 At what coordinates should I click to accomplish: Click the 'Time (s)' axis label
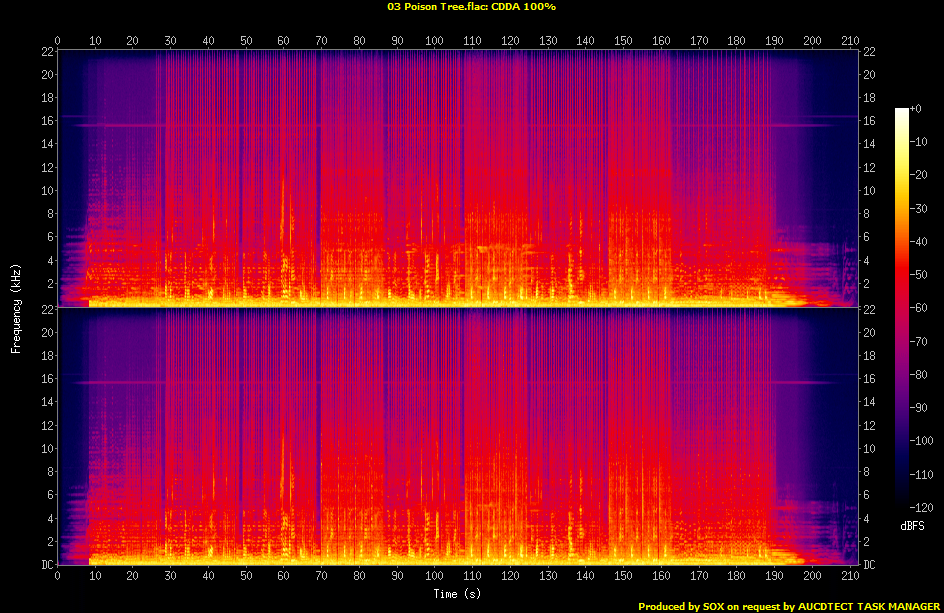click(457, 594)
